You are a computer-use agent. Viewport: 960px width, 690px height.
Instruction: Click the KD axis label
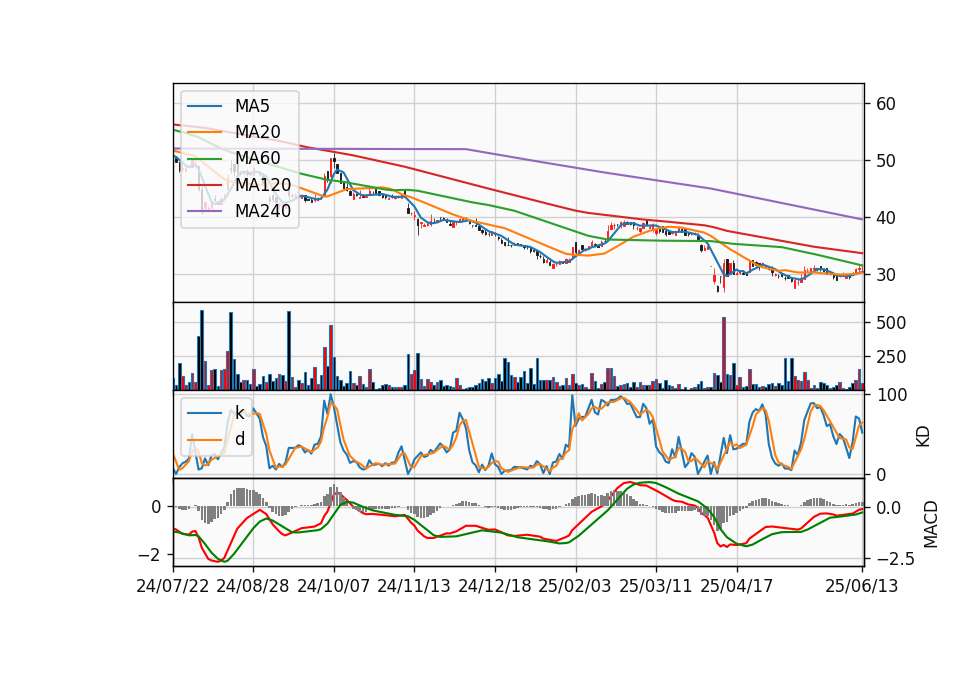click(x=923, y=436)
